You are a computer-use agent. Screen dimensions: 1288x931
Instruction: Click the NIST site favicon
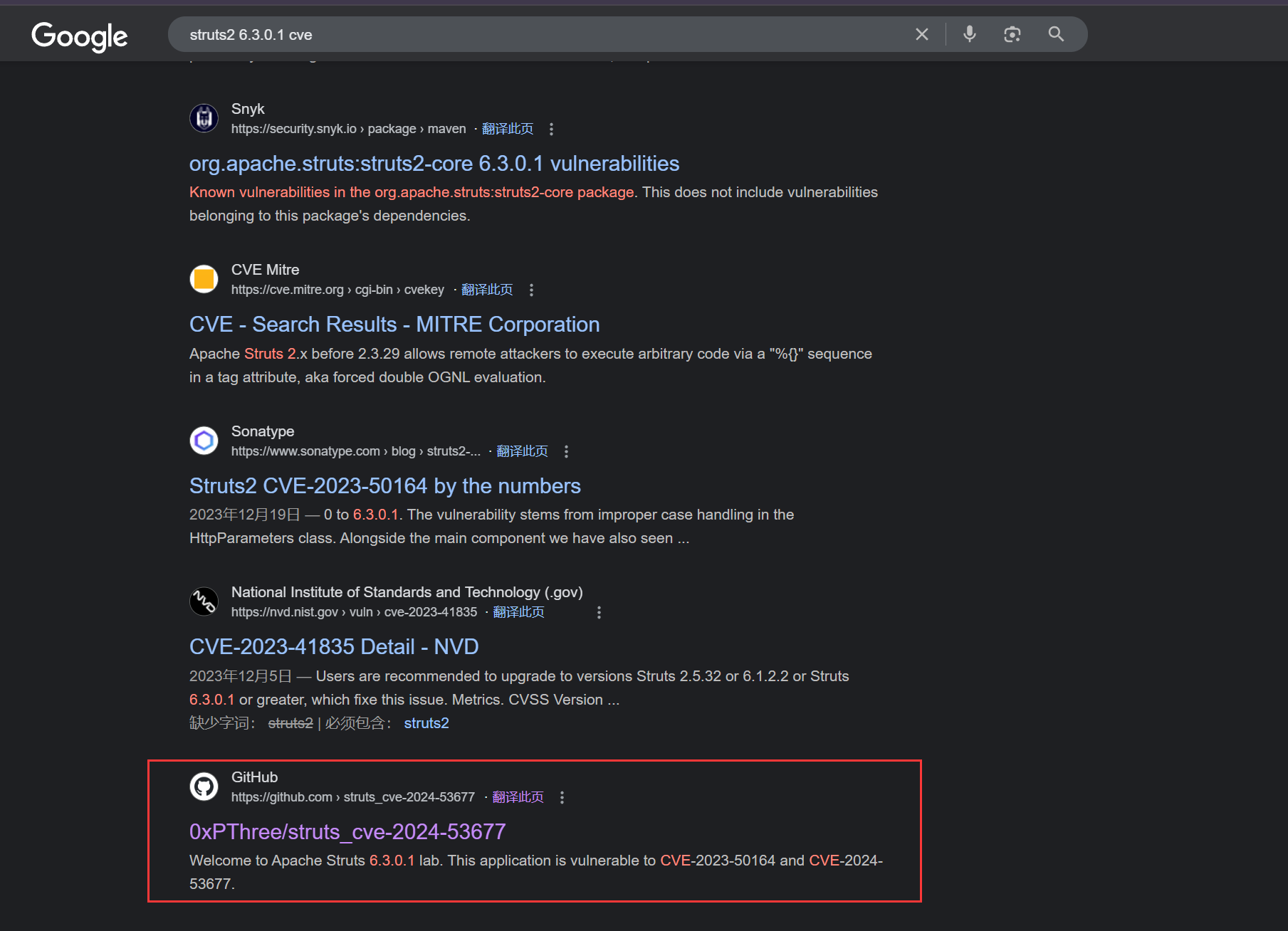click(x=204, y=601)
